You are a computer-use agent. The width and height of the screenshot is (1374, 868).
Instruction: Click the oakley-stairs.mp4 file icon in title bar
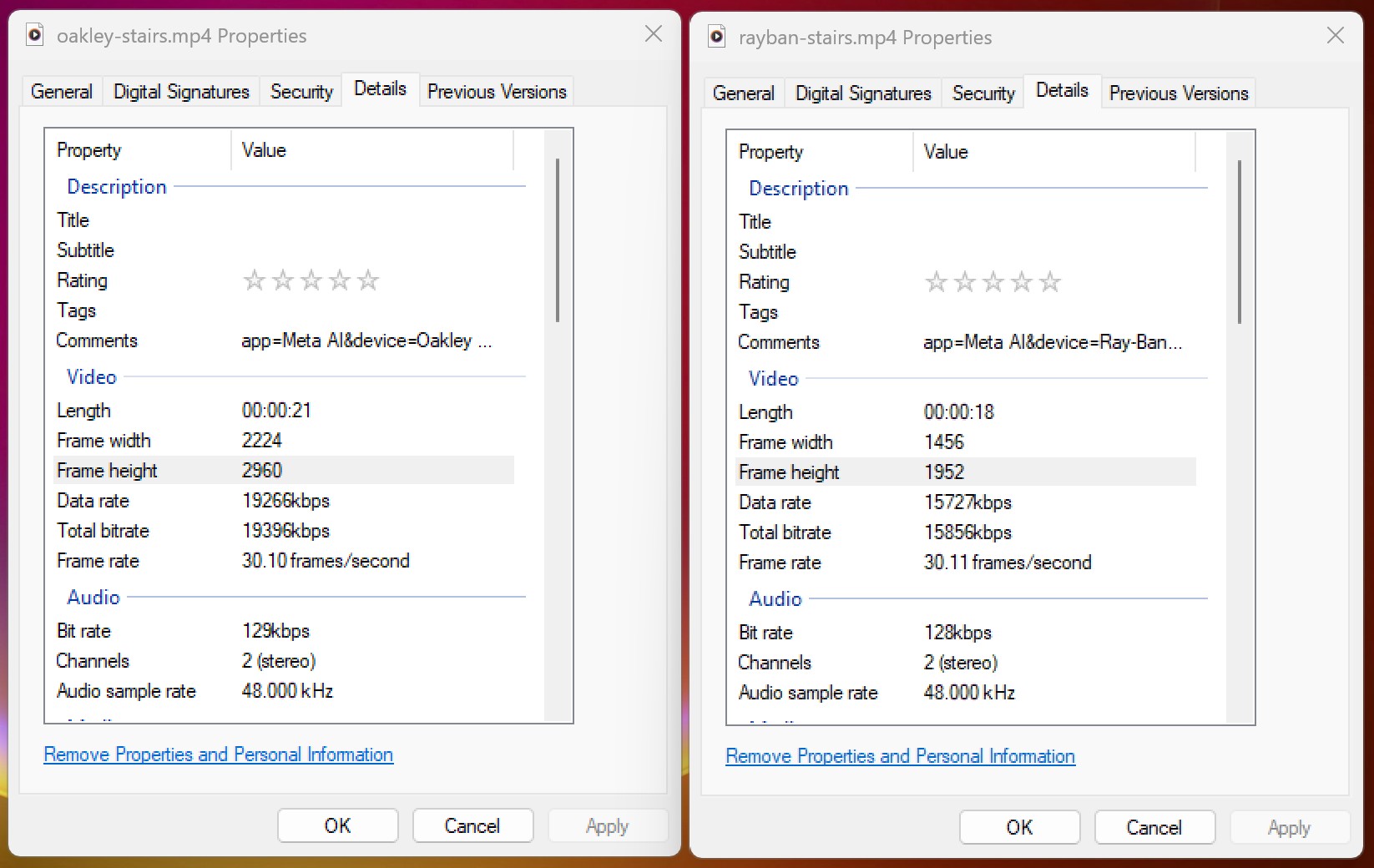tap(35, 35)
